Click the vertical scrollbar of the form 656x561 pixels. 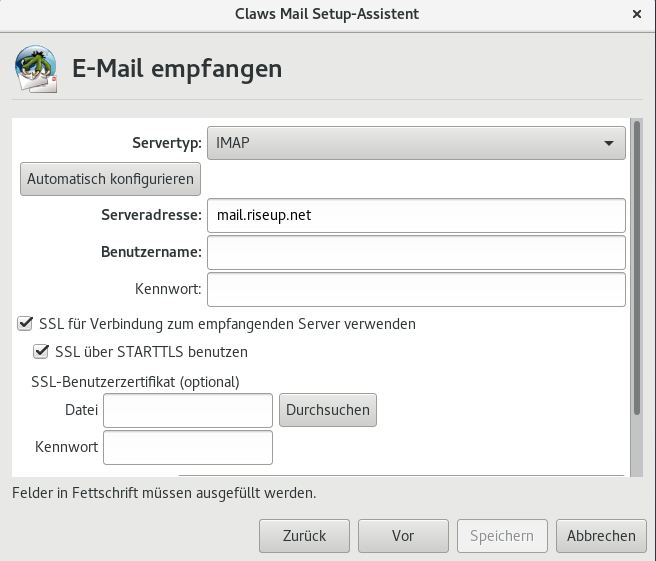(636, 270)
